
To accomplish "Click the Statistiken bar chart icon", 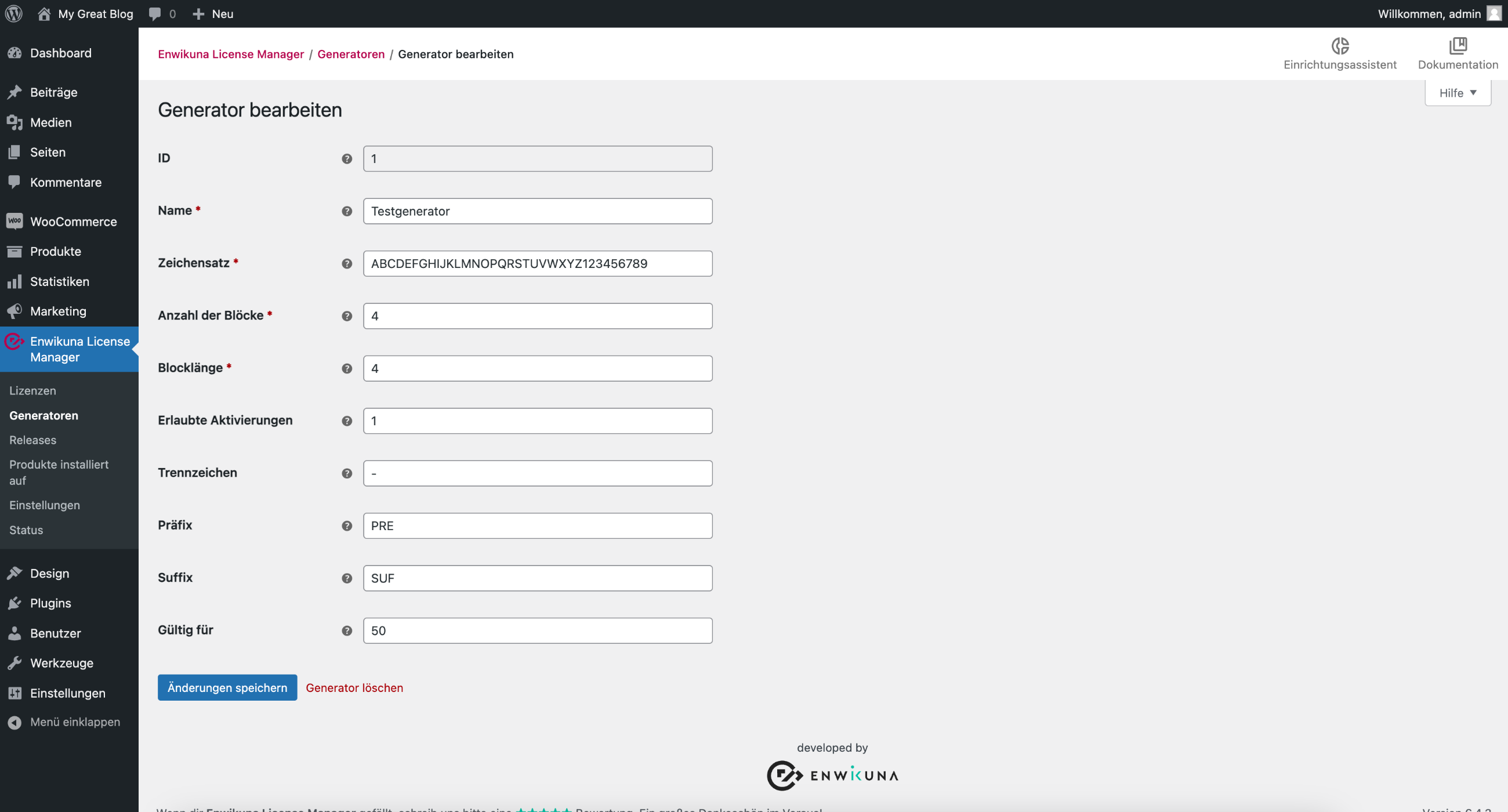I will click(x=14, y=282).
